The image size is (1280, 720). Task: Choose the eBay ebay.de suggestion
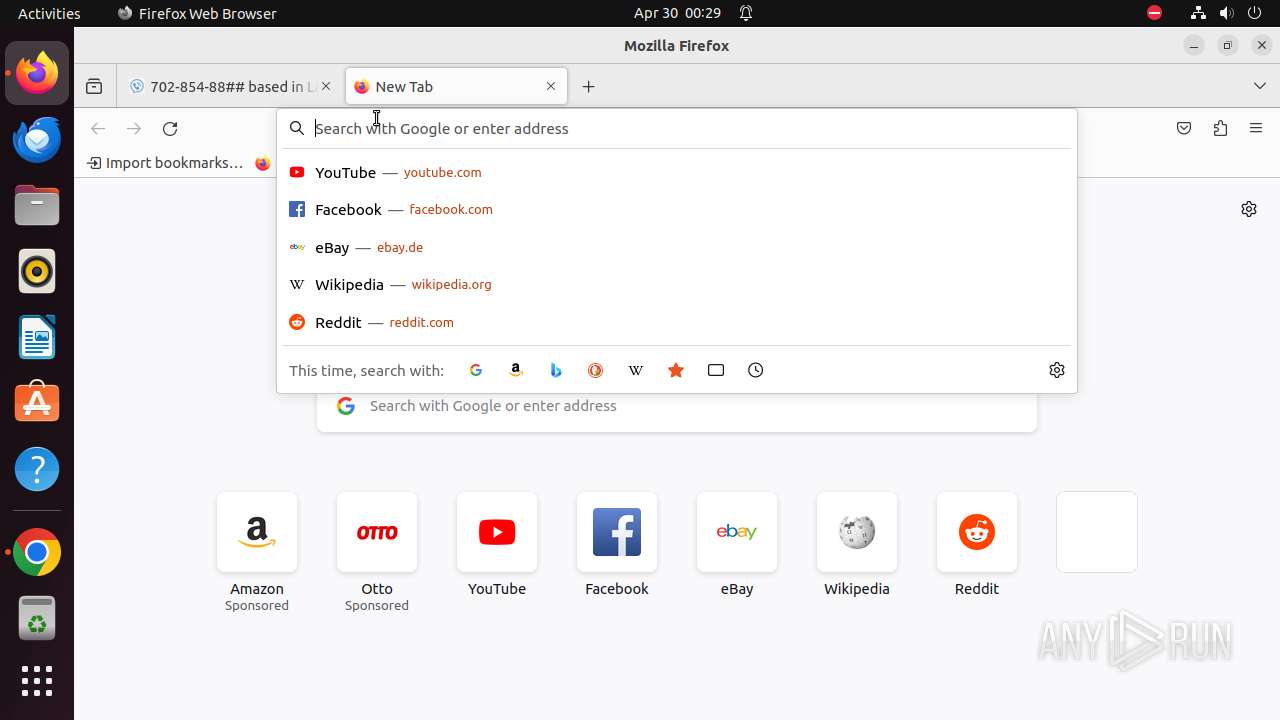coord(677,247)
